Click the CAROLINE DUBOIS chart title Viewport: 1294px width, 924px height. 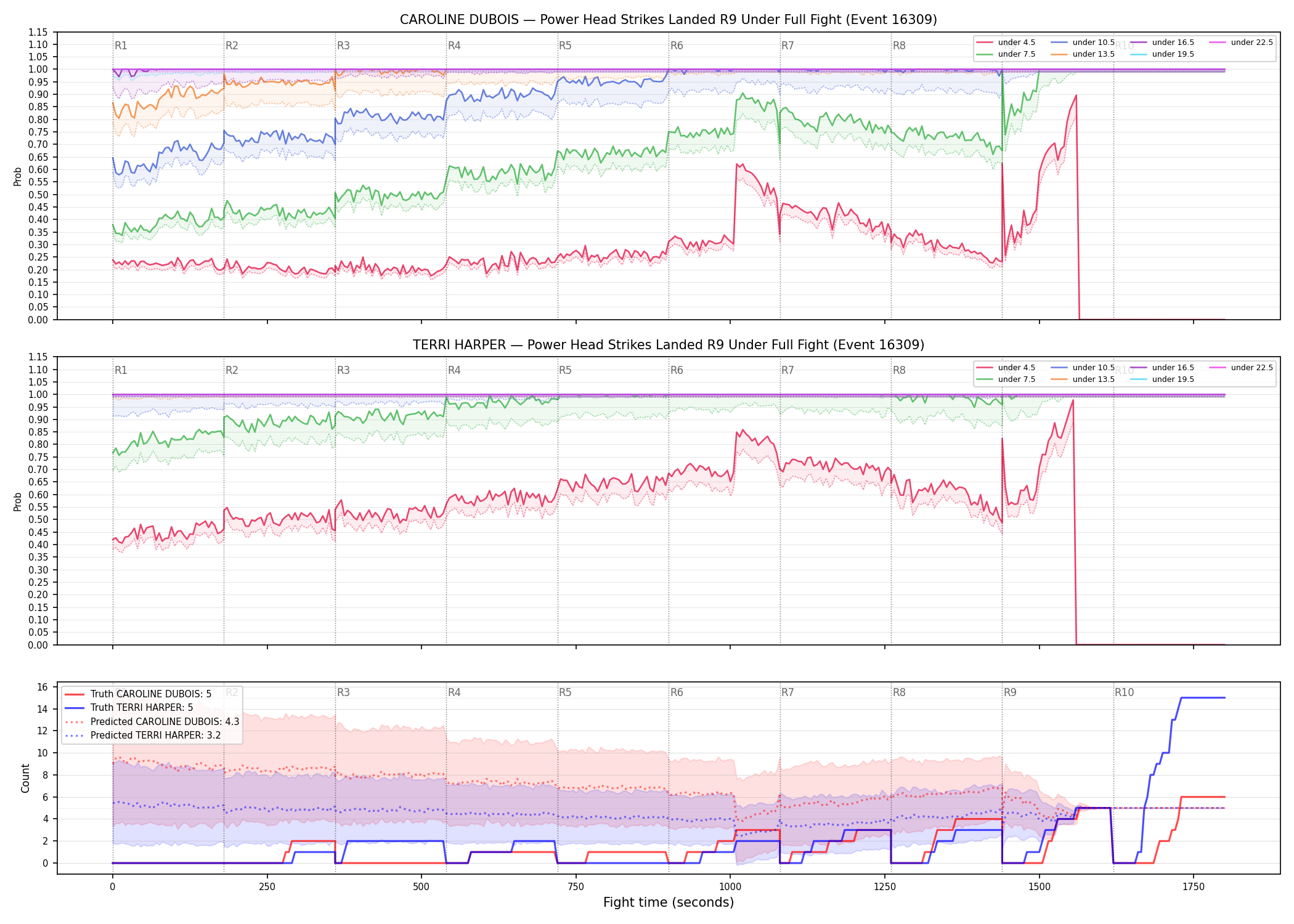(669, 20)
